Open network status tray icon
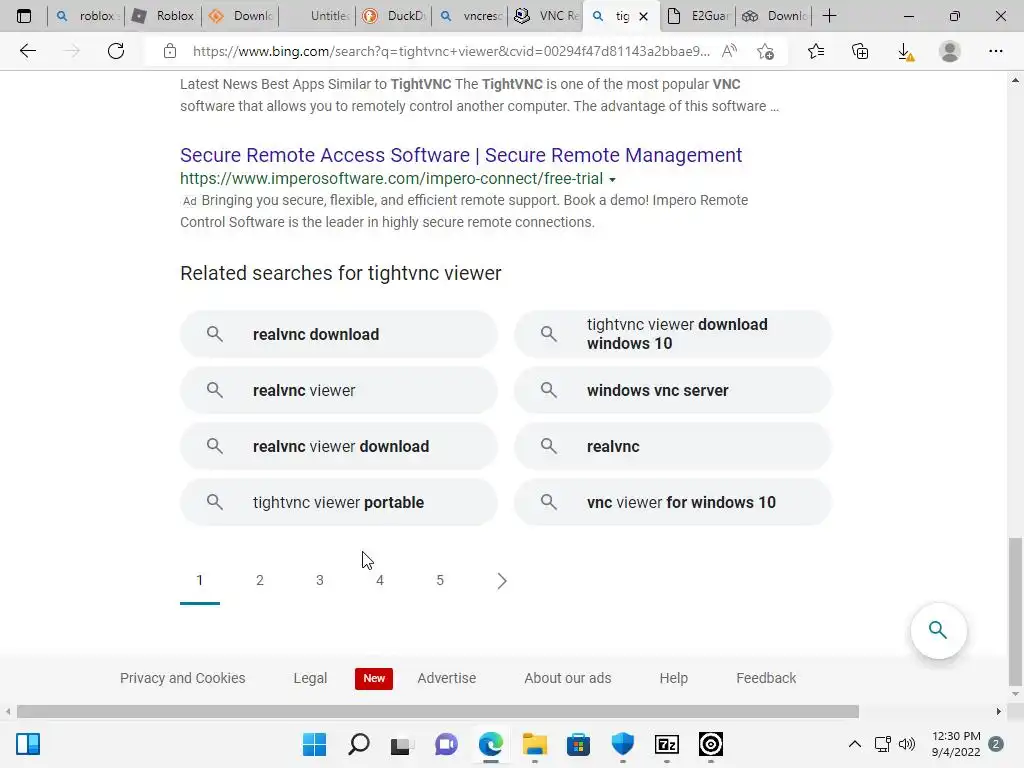Image resolution: width=1024 pixels, height=768 pixels. point(883,744)
